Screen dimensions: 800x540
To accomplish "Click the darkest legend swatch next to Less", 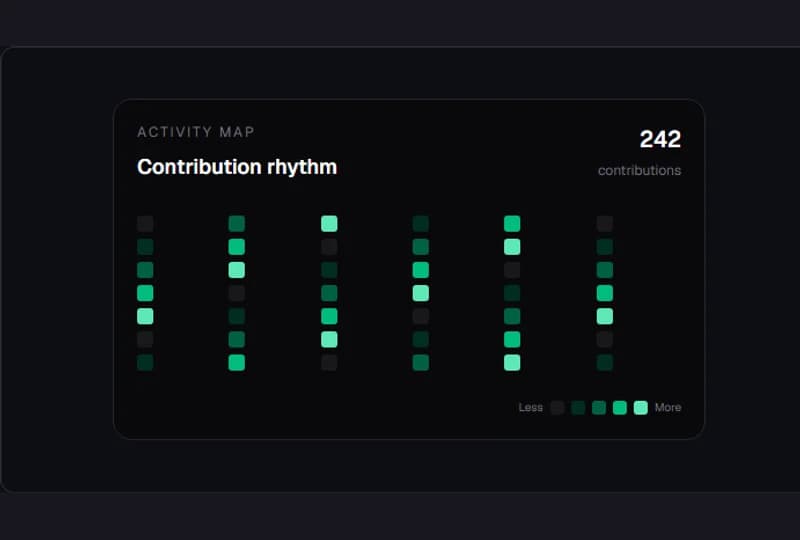I will [557, 407].
